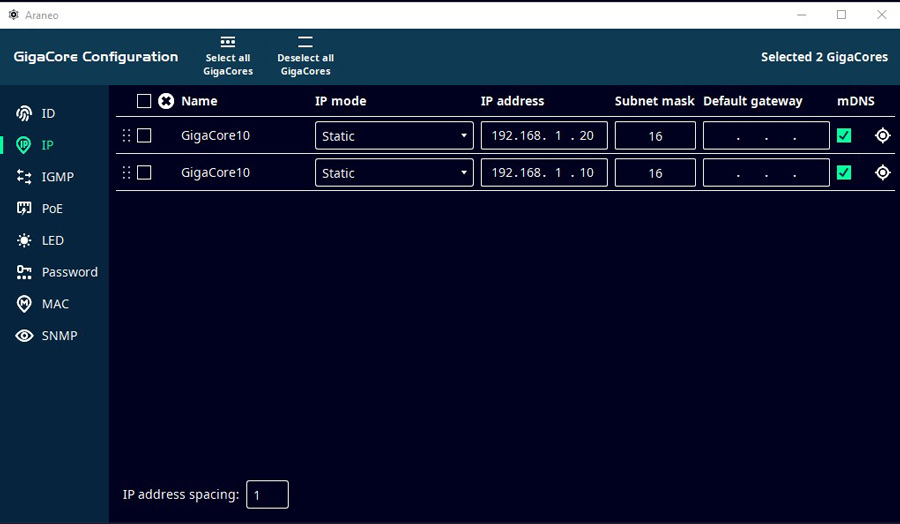
Task: Switch to the PoE tab label
Action: point(52,208)
